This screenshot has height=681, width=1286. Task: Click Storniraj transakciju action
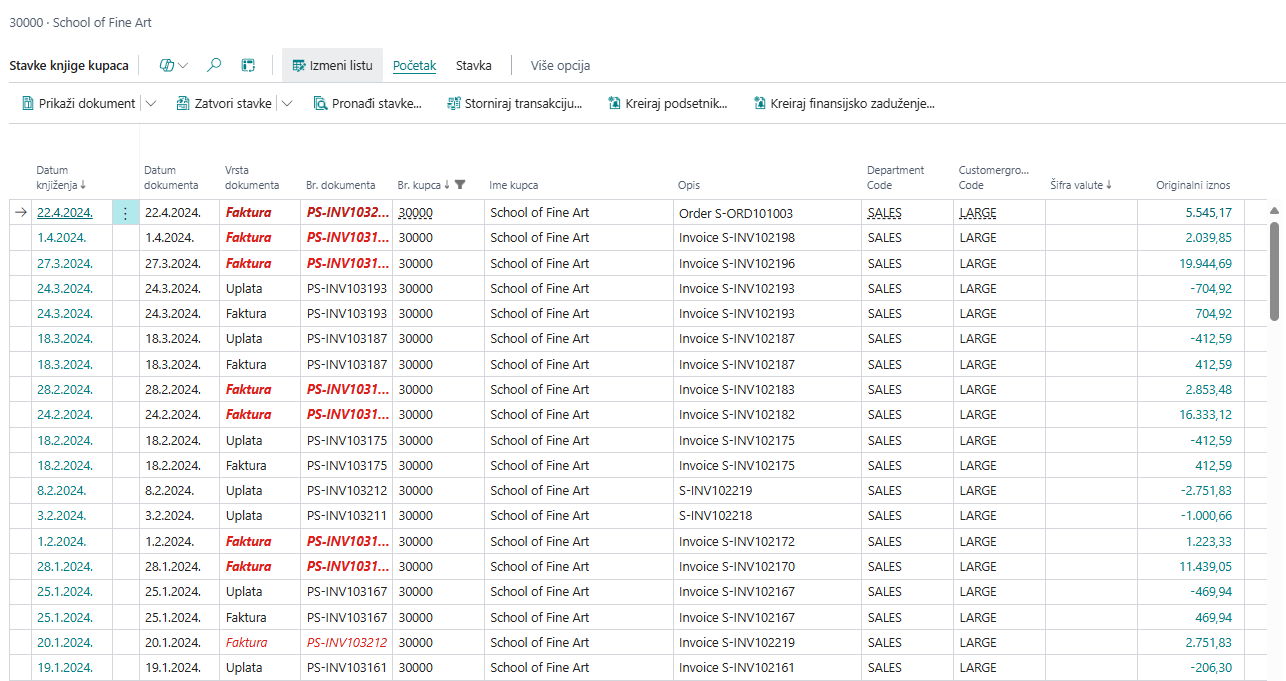[515, 103]
